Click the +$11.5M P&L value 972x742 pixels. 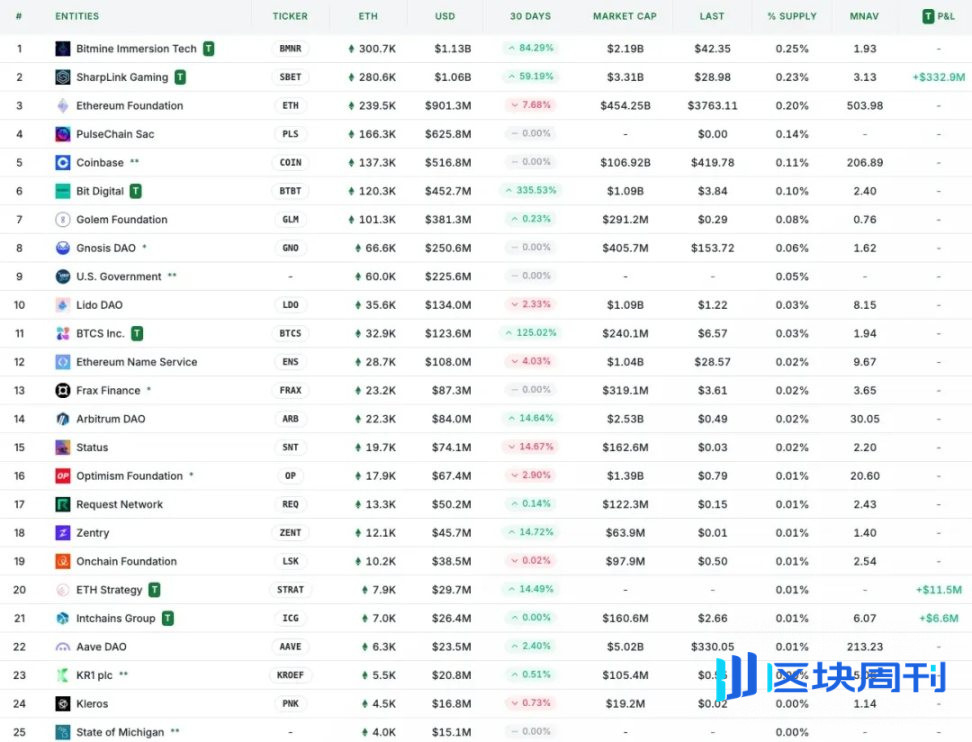tap(939, 590)
